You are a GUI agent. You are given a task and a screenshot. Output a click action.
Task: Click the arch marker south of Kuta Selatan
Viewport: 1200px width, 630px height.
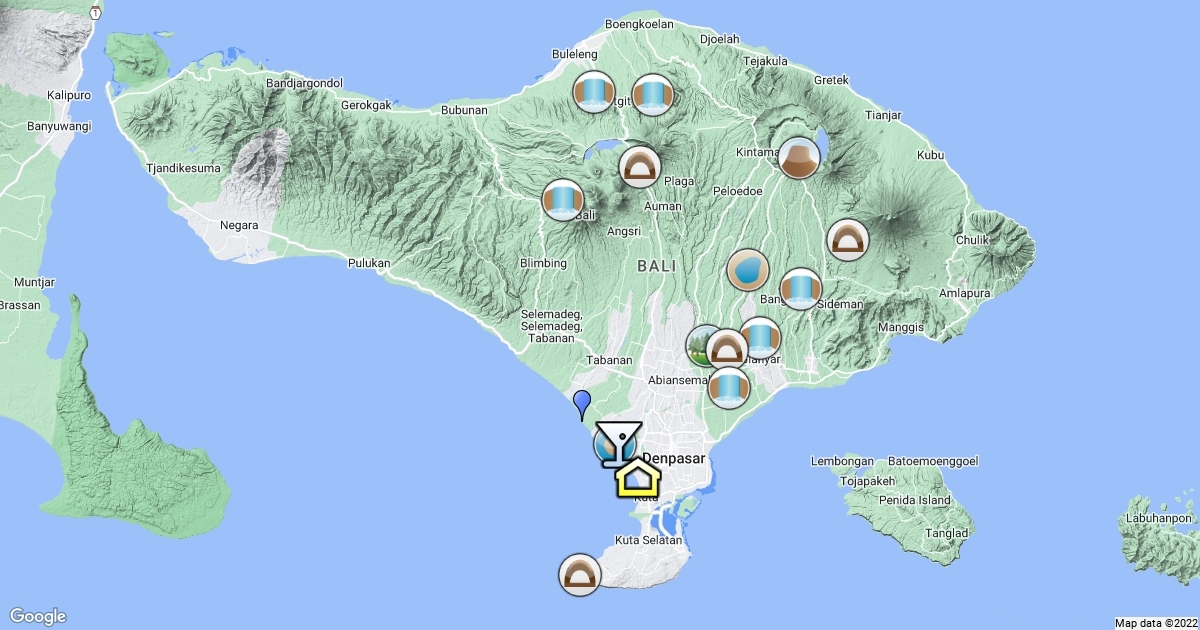(x=579, y=575)
